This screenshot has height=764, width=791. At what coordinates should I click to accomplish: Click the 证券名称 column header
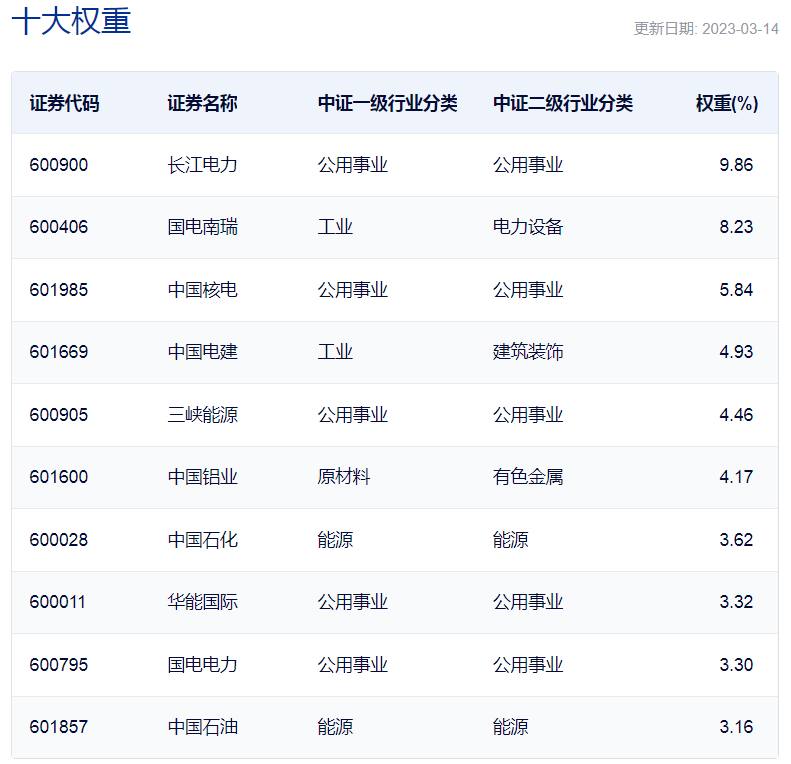[202, 103]
